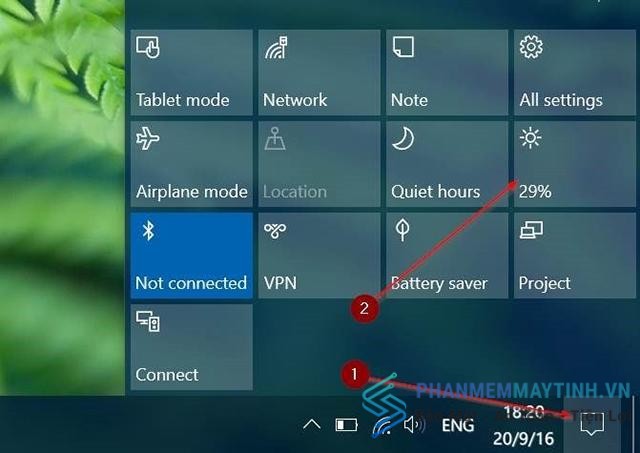Open the Project display tile
The image size is (640, 453).
(575, 255)
